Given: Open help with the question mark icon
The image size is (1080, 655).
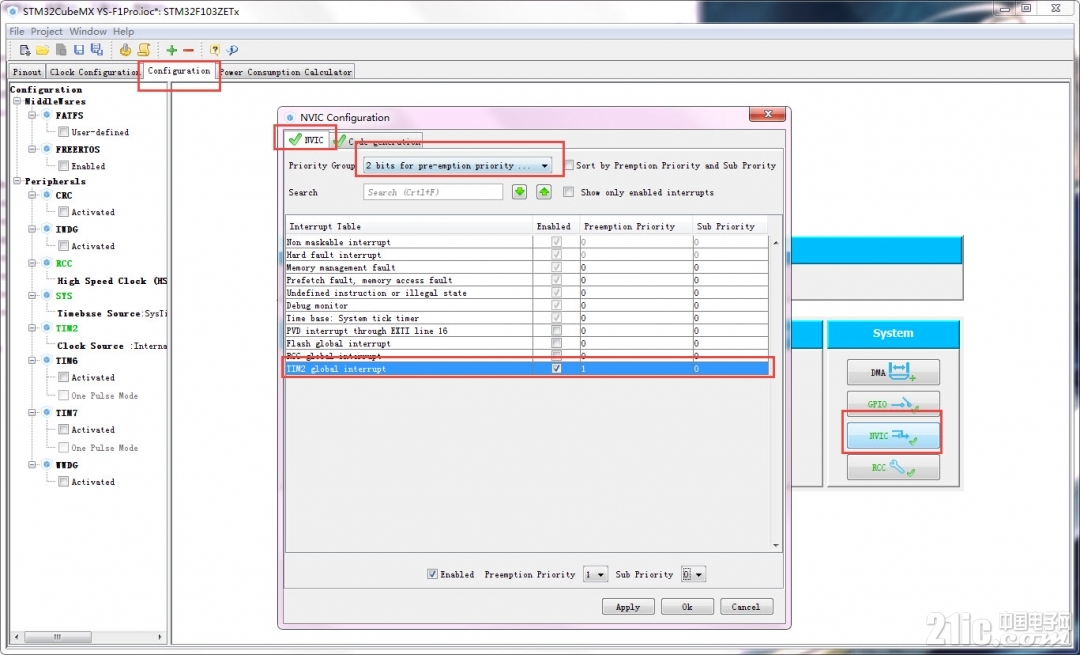Looking at the screenshot, I should tap(215, 50).
